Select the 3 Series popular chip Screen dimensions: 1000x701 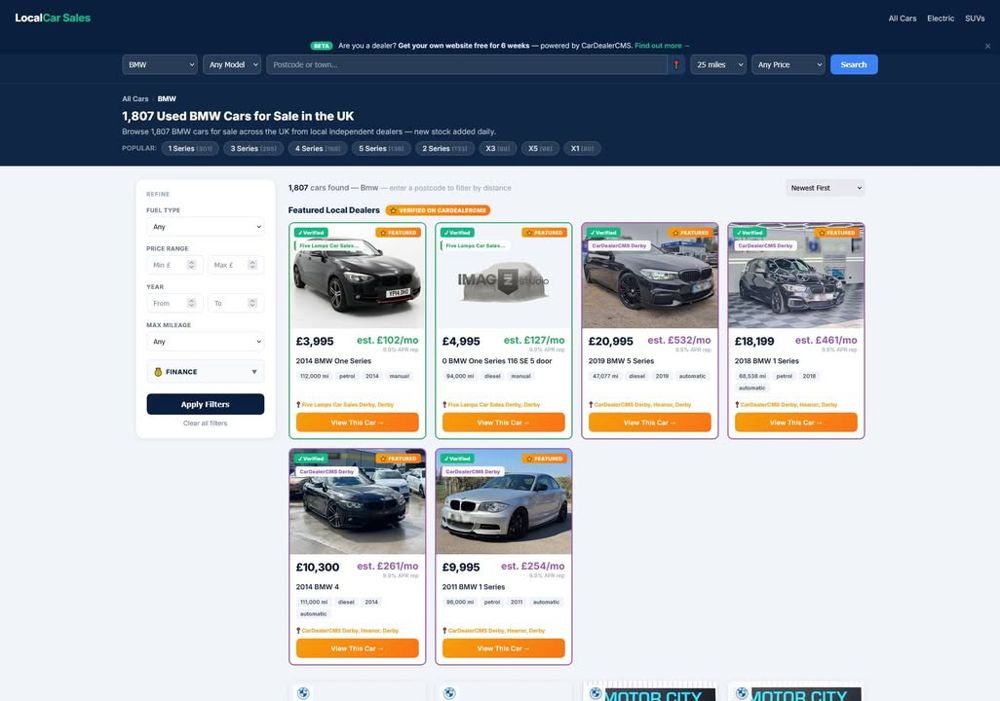(253, 149)
